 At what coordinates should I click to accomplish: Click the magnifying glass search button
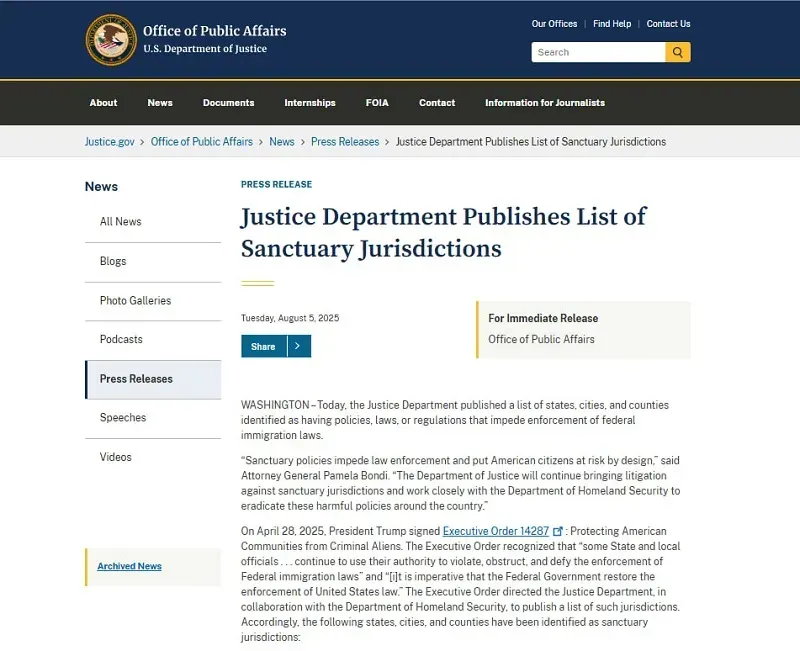pos(678,52)
